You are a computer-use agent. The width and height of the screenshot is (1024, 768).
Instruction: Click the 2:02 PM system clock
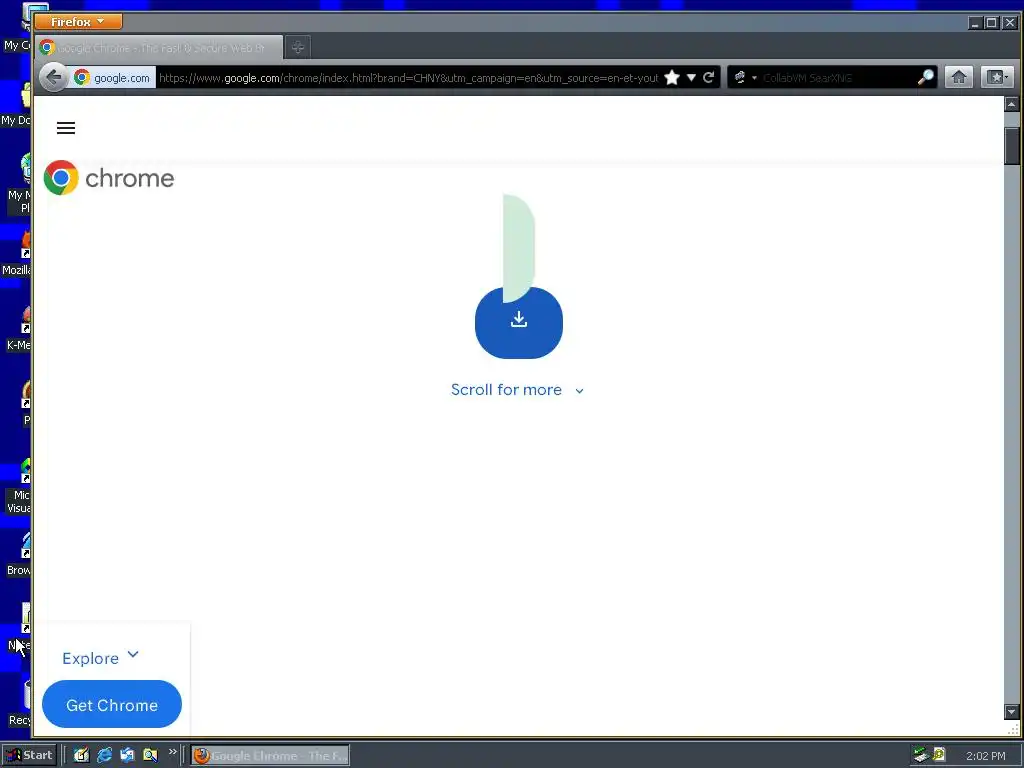tap(985, 756)
